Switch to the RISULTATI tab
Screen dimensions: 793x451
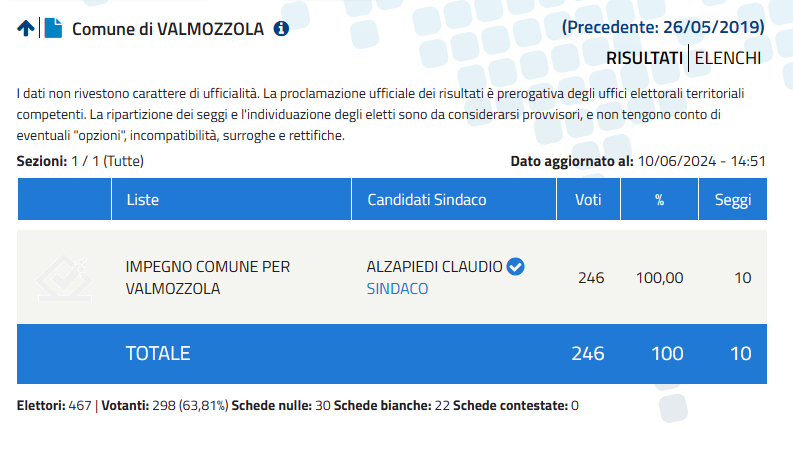click(x=644, y=58)
